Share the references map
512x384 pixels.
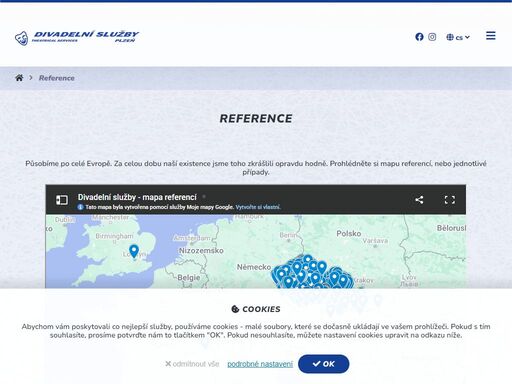tap(419, 200)
